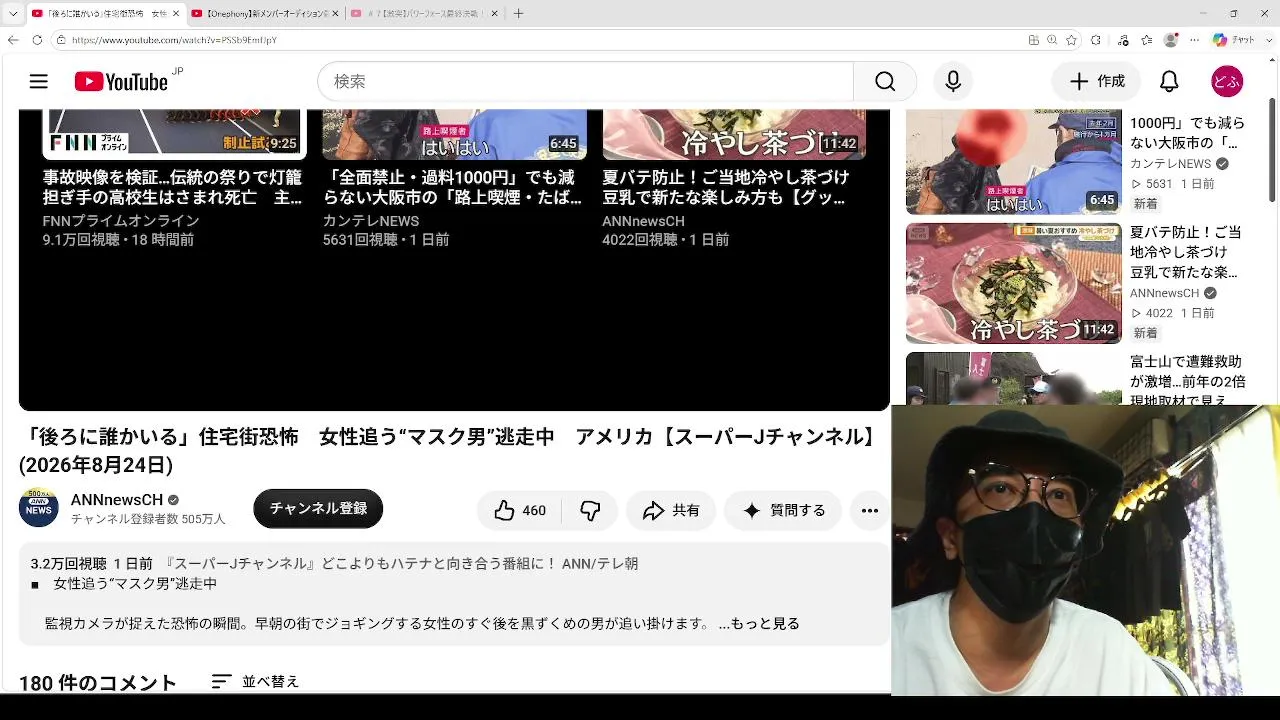Open sidebar 夏バテ防止 video title

pyautogui.click(x=1186, y=252)
